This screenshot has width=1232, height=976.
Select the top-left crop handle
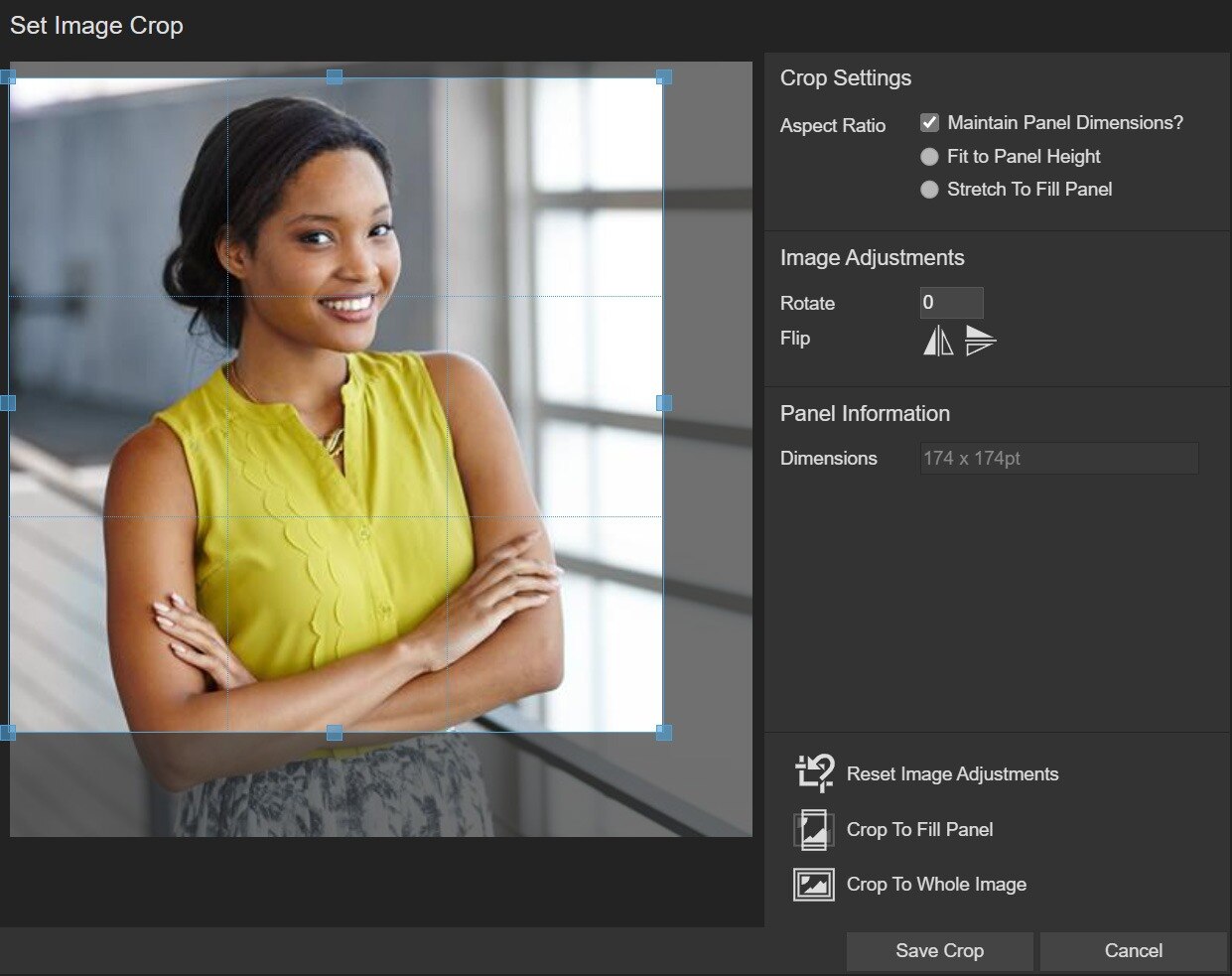click(x=8, y=76)
